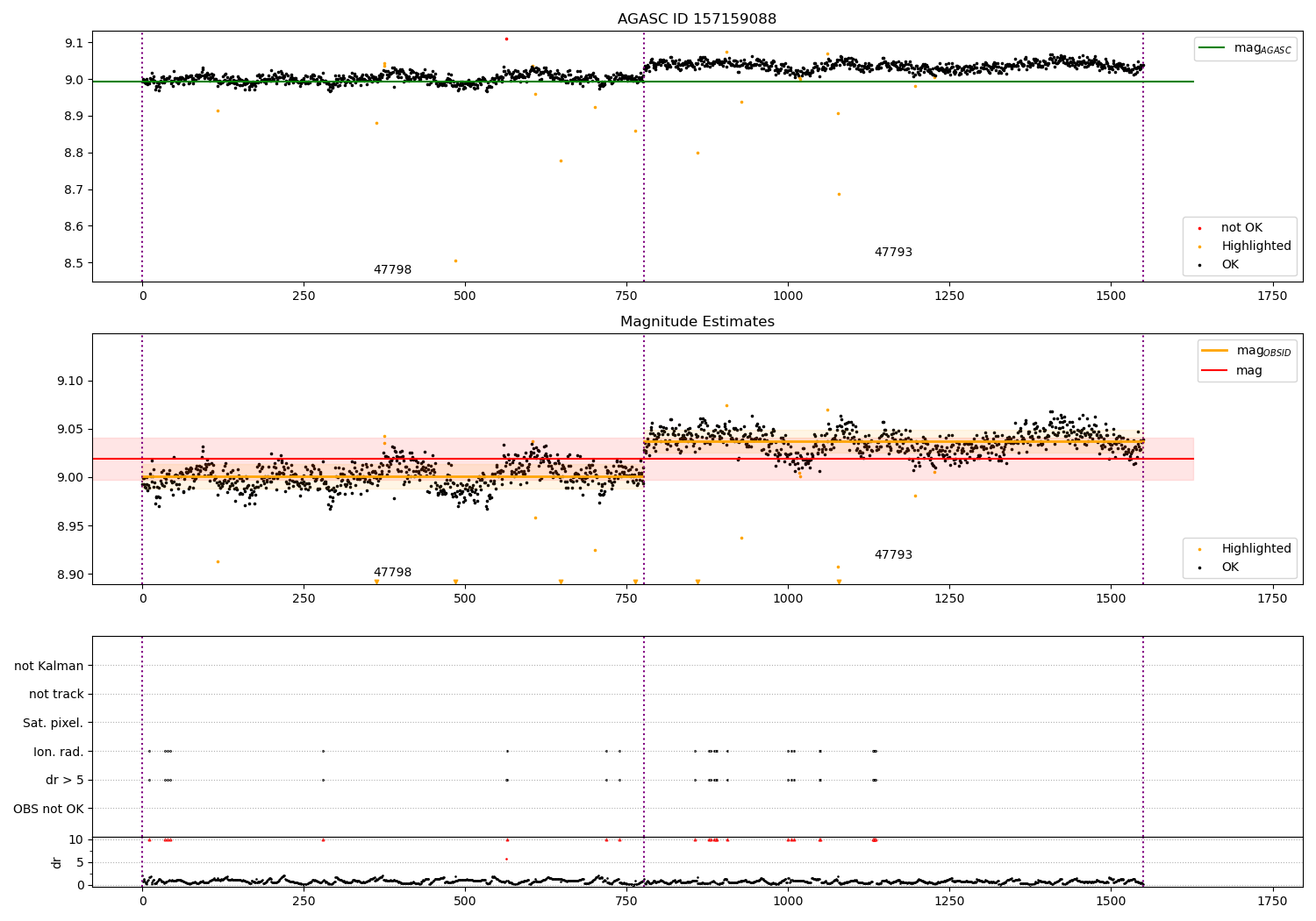
Task: Click the 1000 x-axis tick of middle plot
Action: click(788, 599)
